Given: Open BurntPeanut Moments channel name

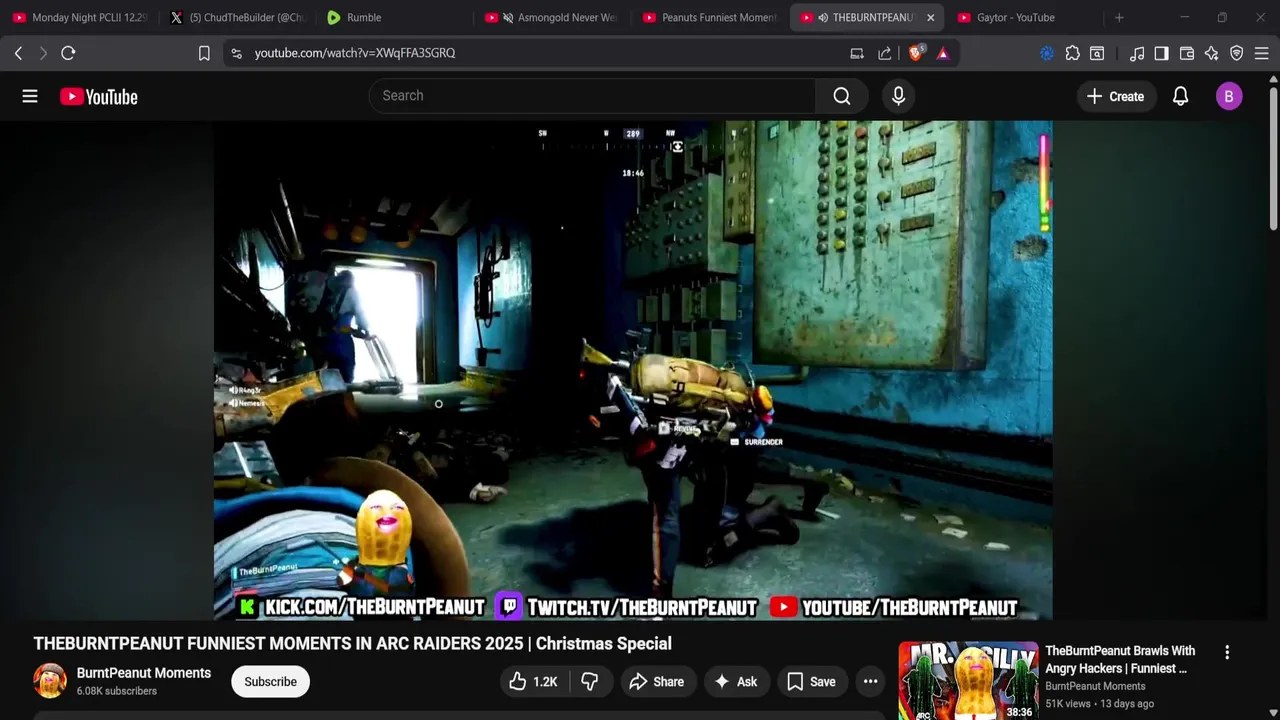Looking at the screenshot, I should pyautogui.click(x=144, y=673).
